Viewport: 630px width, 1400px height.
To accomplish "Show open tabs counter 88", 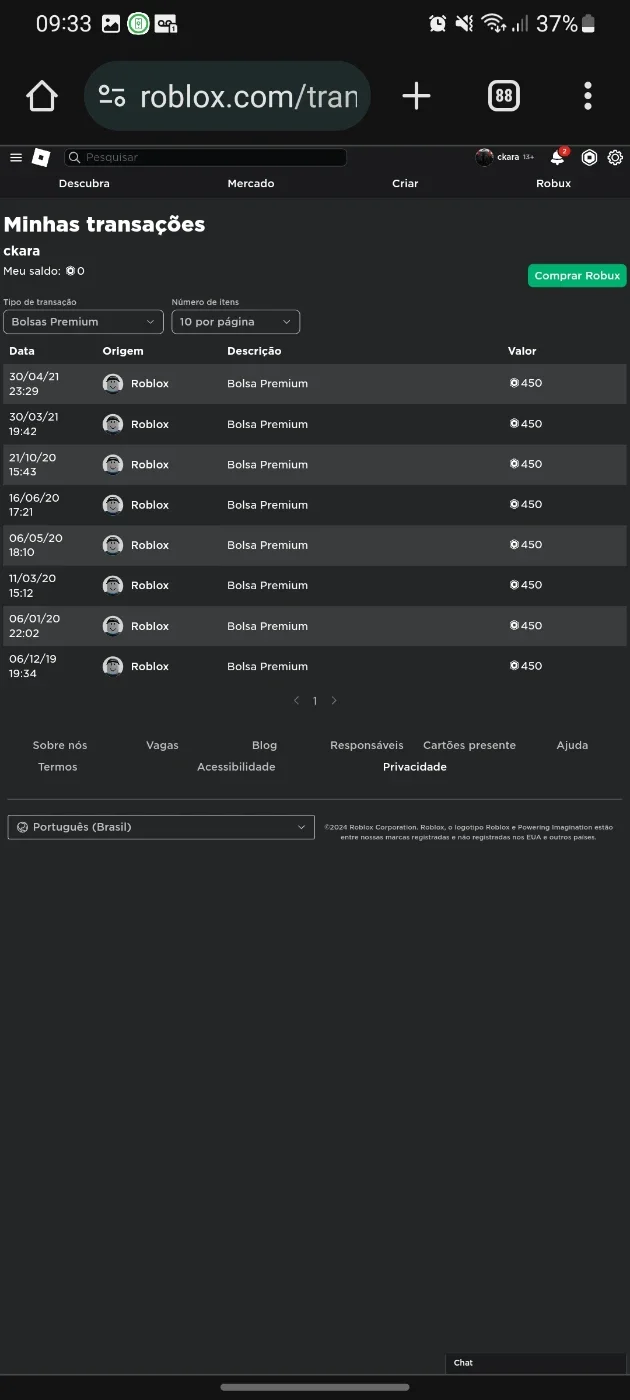I will tap(503, 96).
